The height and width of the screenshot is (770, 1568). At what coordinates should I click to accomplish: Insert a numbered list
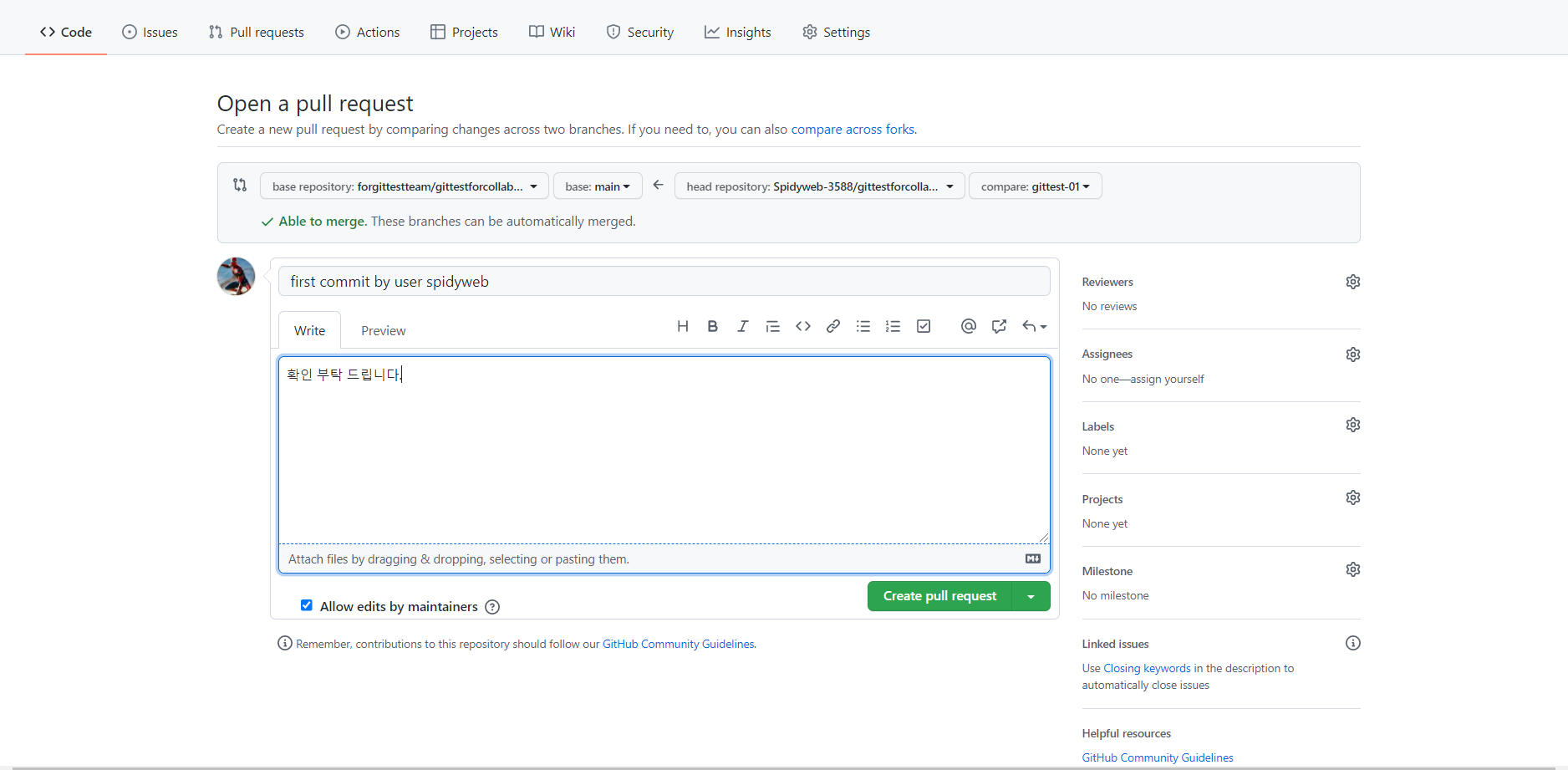click(x=893, y=326)
